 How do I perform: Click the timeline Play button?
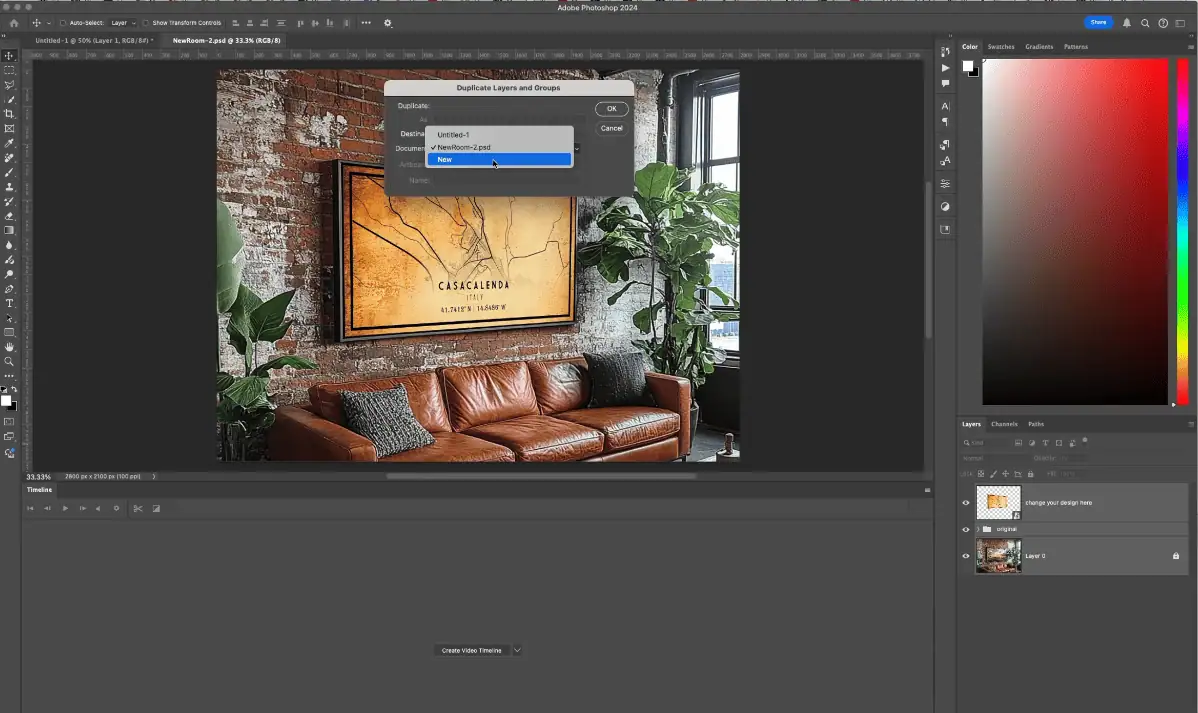[66, 508]
